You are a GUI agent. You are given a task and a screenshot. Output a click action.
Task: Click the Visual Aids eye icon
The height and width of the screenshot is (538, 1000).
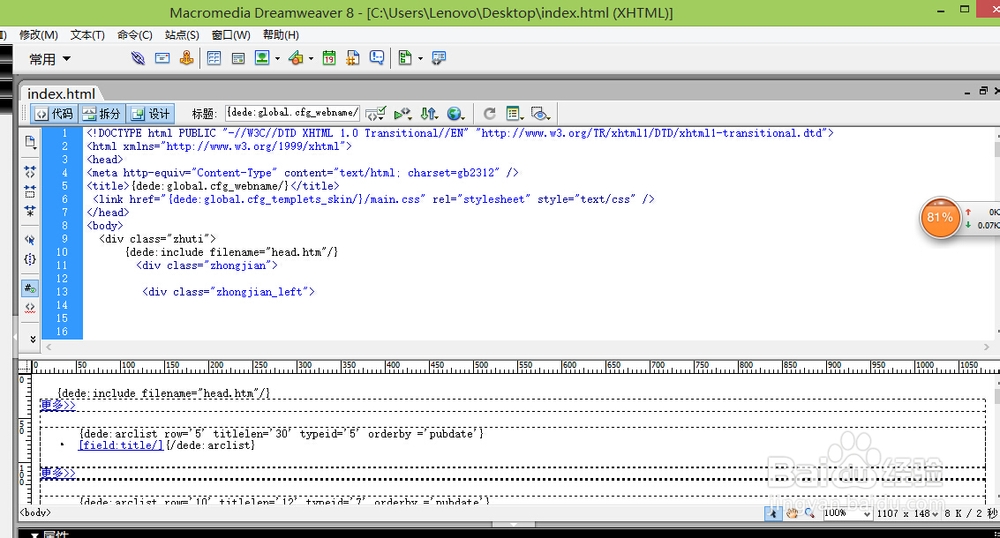coord(540,114)
